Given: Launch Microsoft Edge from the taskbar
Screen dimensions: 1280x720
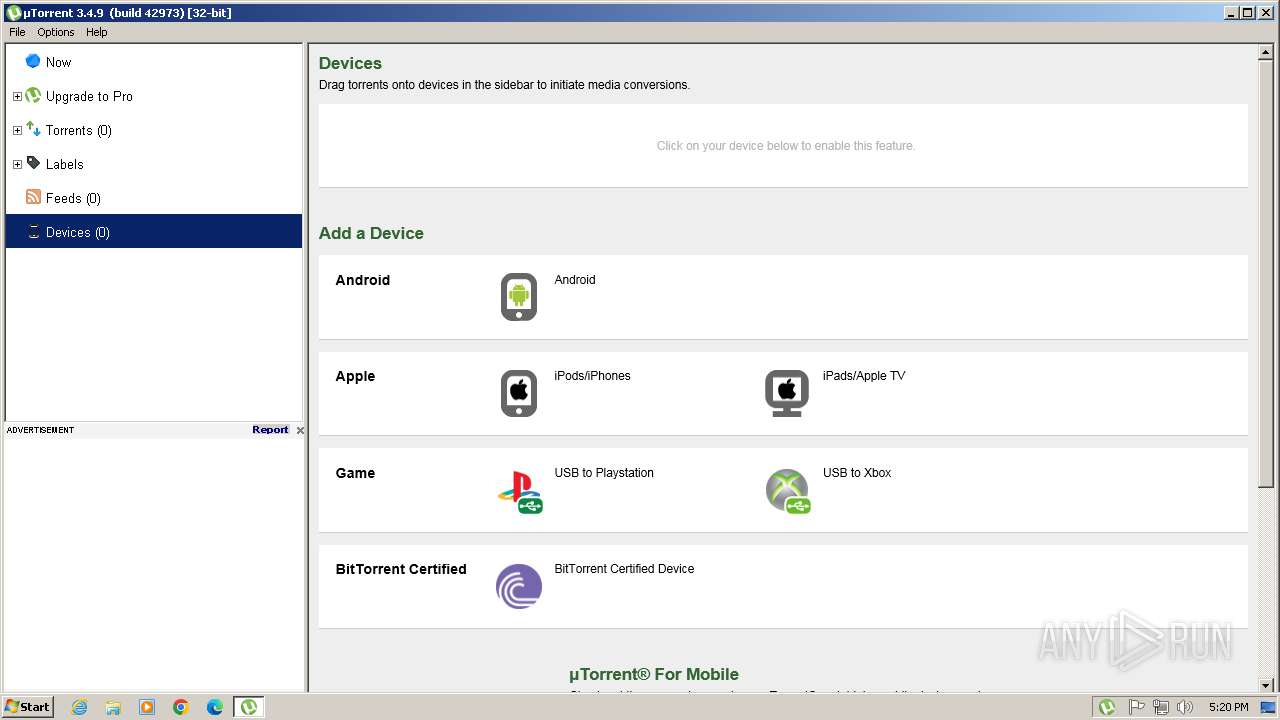Looking at the screenshot, I should [215, 707].
